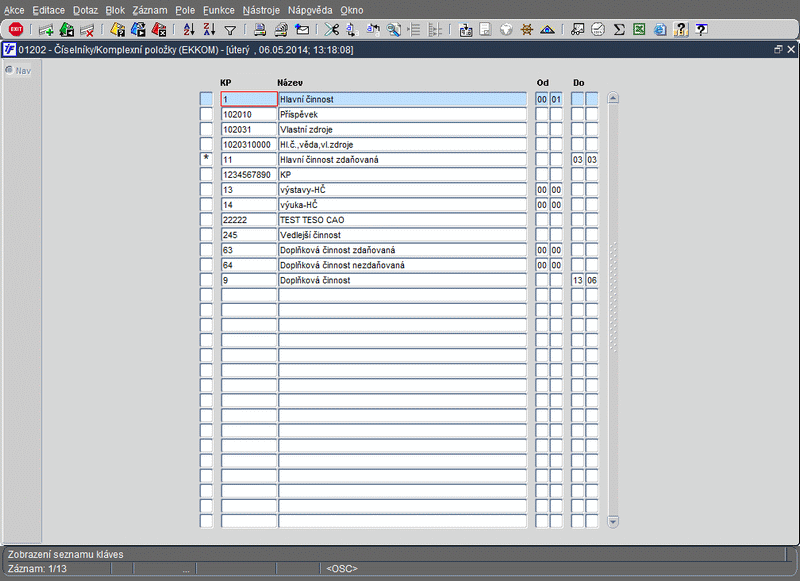800x581 pixels.
Task: Click status message Zobrazení seznamu kláves
Action: [65, 554]
